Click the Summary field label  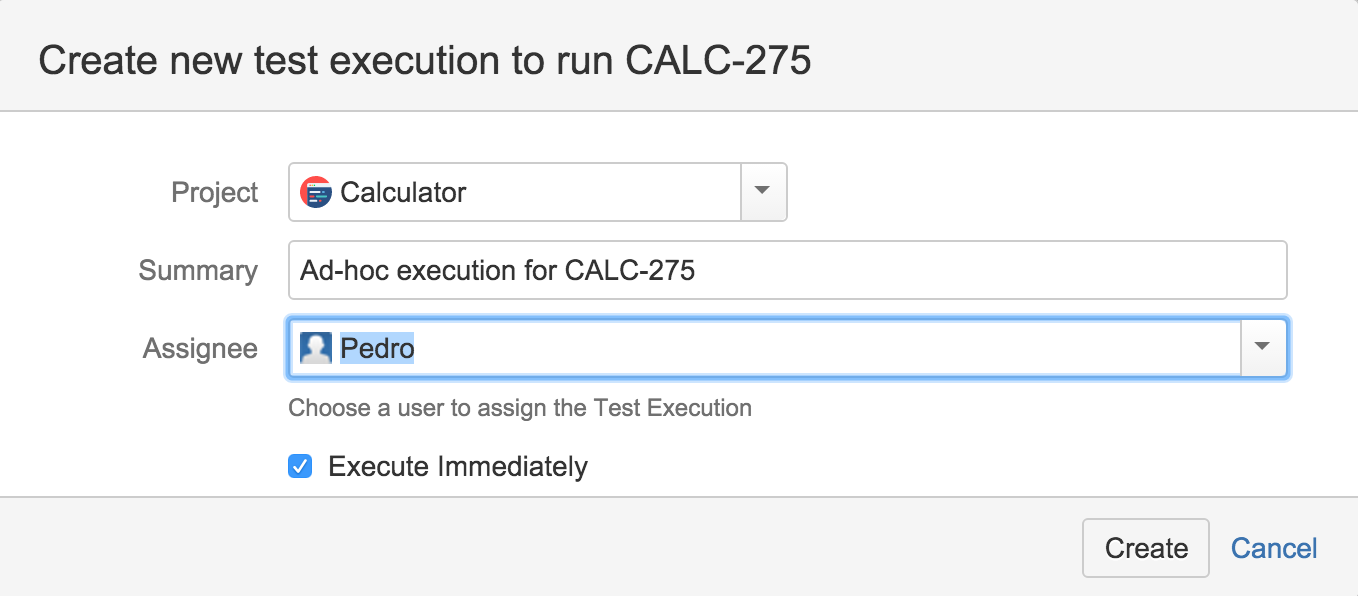(x=198, y=271)
